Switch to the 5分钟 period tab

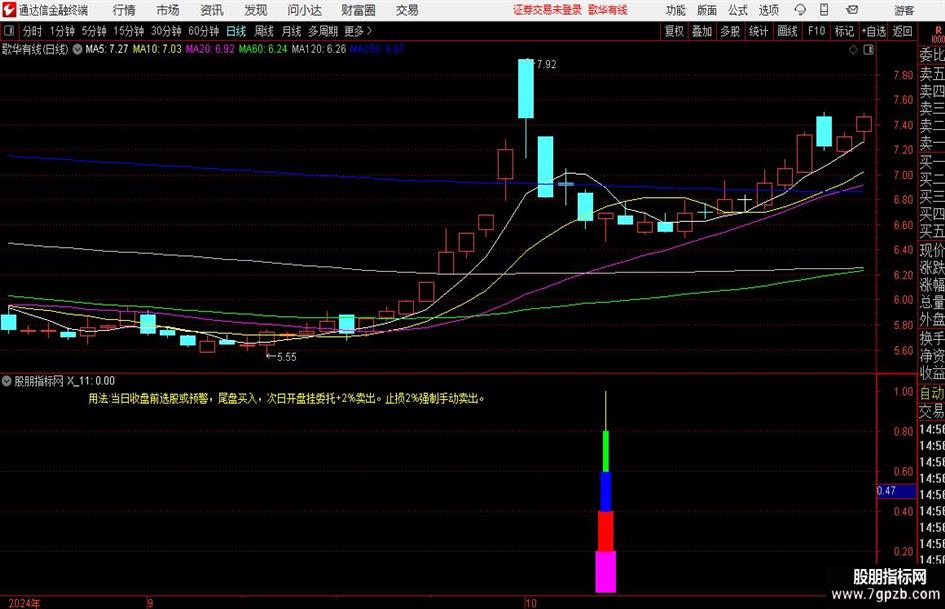[x=93, y=31]
